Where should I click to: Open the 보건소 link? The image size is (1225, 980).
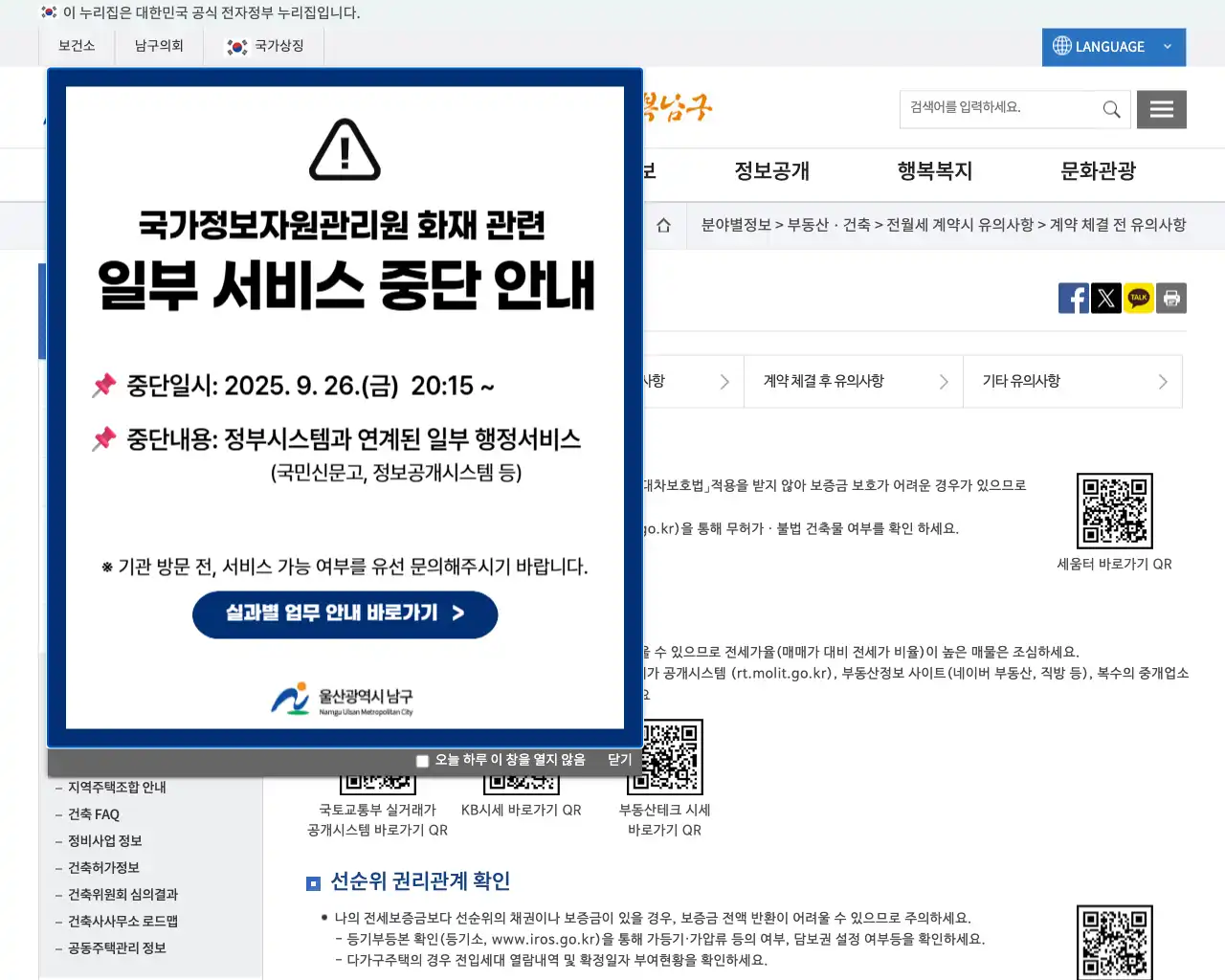(x=77, y=46)
